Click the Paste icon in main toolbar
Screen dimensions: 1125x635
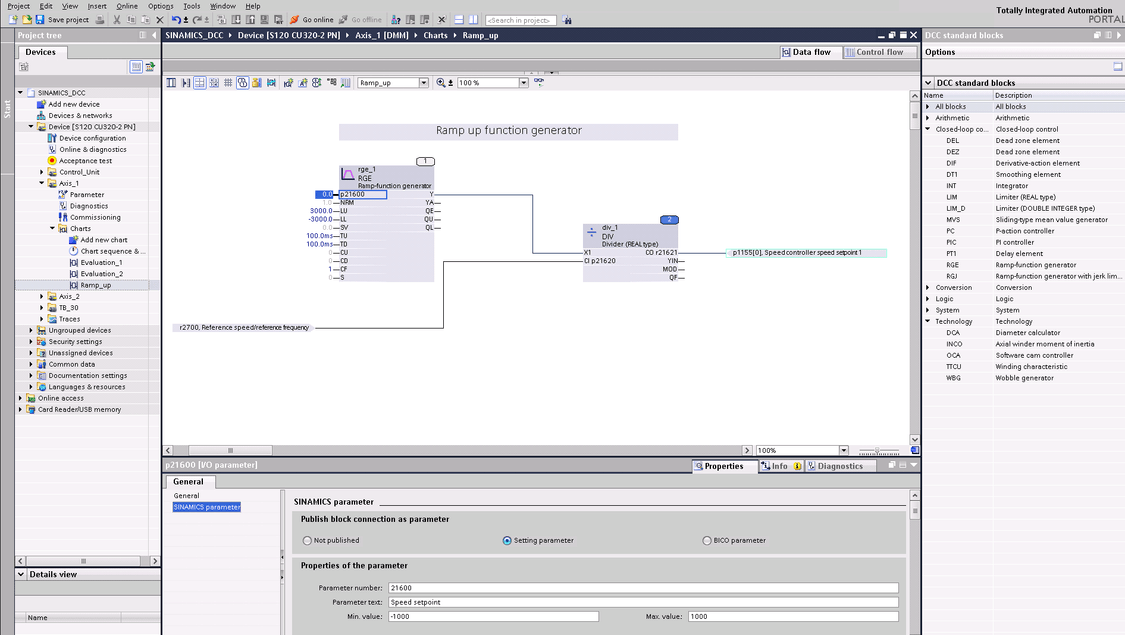click(146, 20)
